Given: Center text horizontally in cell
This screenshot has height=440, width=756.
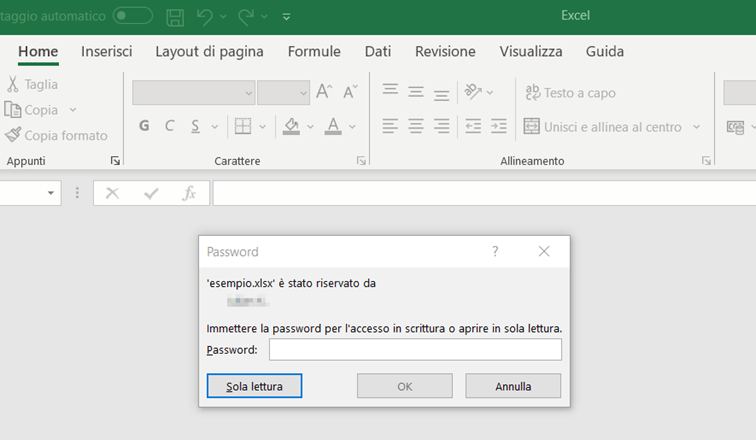Looking at the screenshot, I should (x=416, y=126).
